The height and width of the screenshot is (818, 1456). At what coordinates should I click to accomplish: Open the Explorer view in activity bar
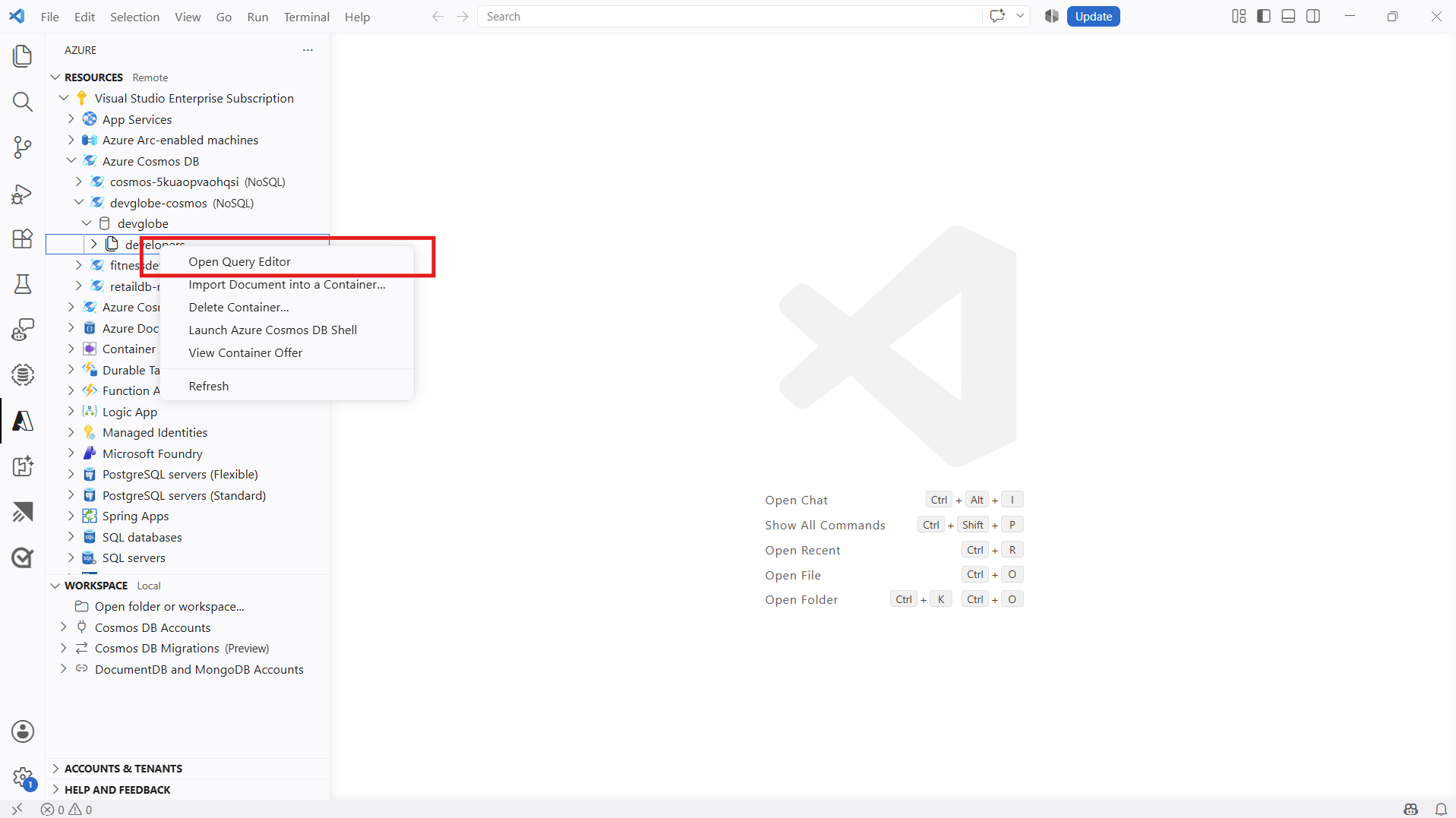tap(23, 56)
